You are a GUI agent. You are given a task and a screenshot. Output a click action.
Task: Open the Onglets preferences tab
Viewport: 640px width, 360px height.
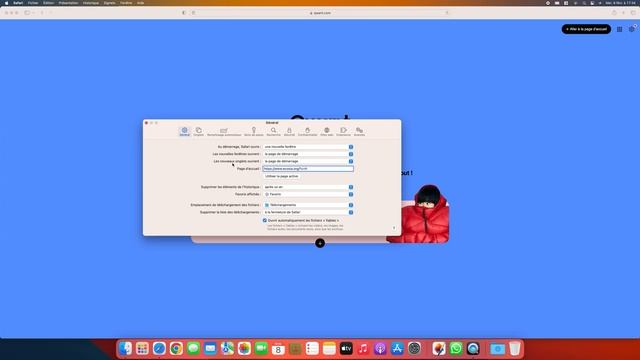[x=199, y=131]
